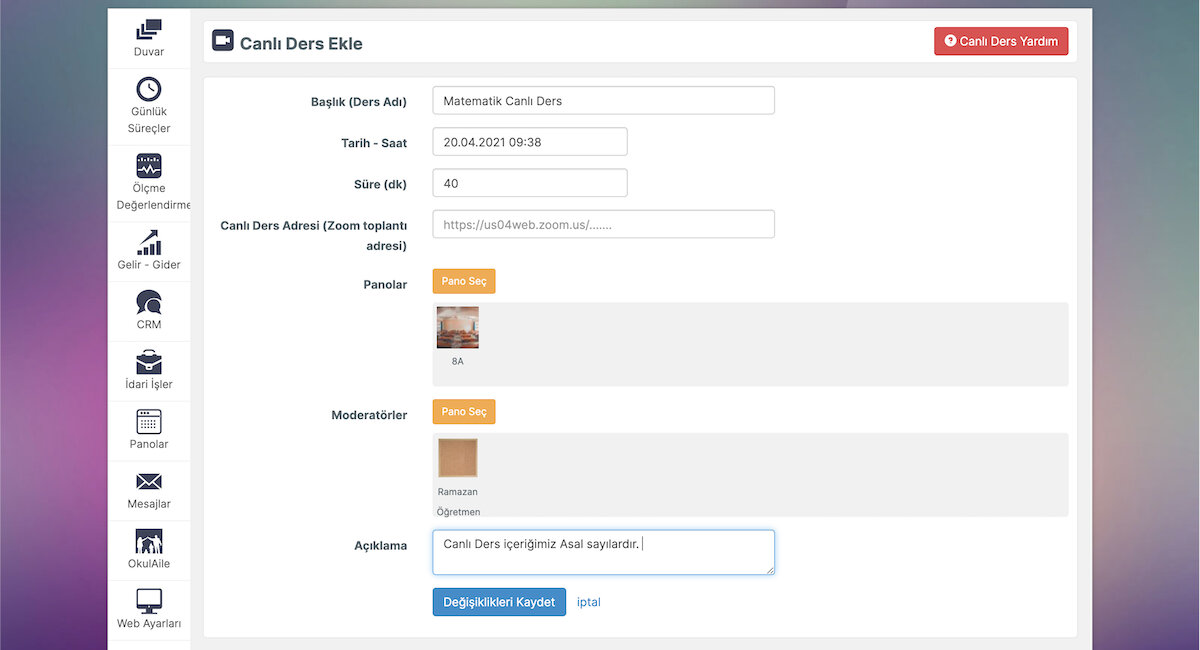Viewport: 1200px width, 650px height.
Task: Open the Duvar sidebar icon
Action: pos(149,29)
